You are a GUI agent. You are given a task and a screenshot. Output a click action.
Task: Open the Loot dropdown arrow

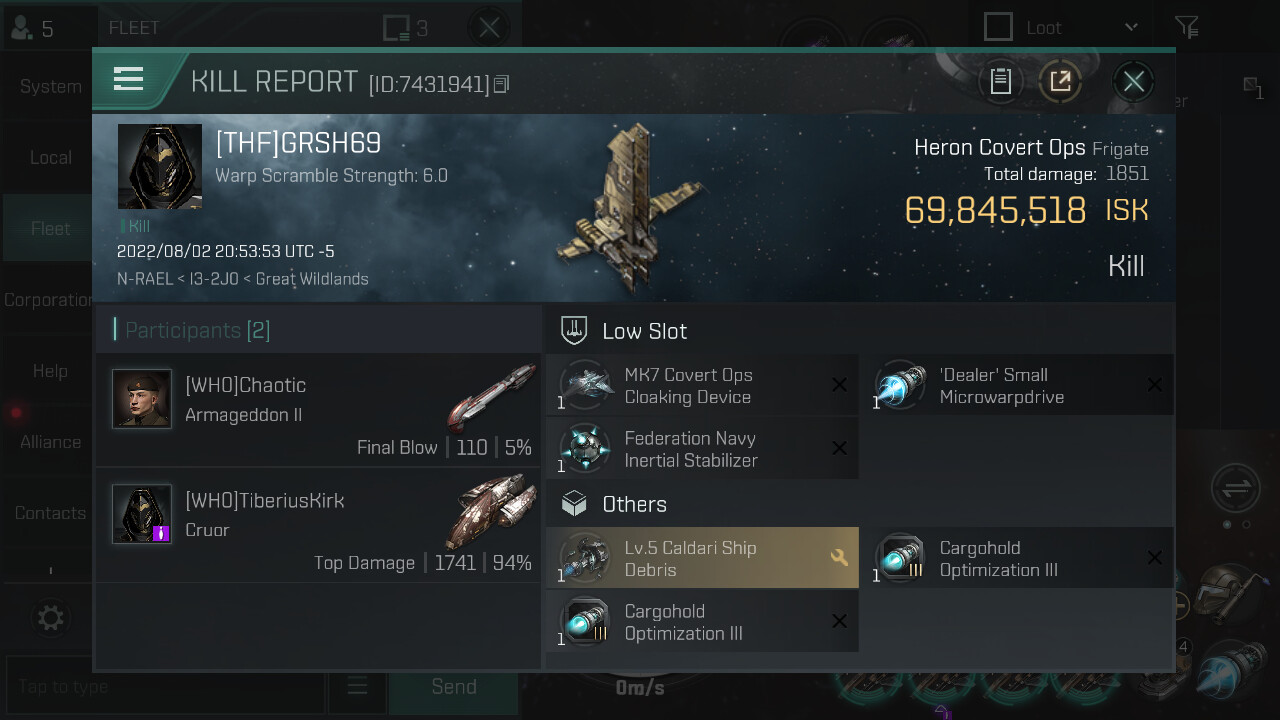click(x=1131, y=27)
